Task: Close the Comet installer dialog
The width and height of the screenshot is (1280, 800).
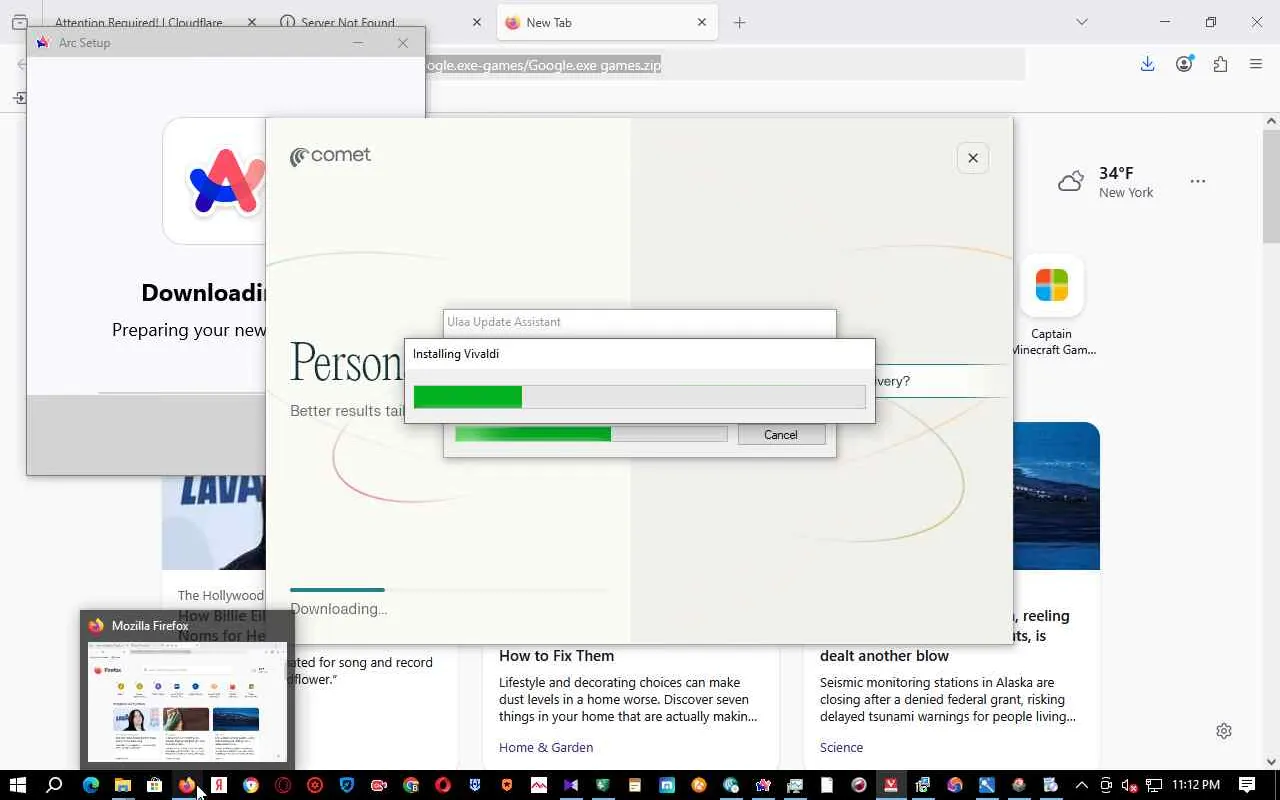Action: 973,158
